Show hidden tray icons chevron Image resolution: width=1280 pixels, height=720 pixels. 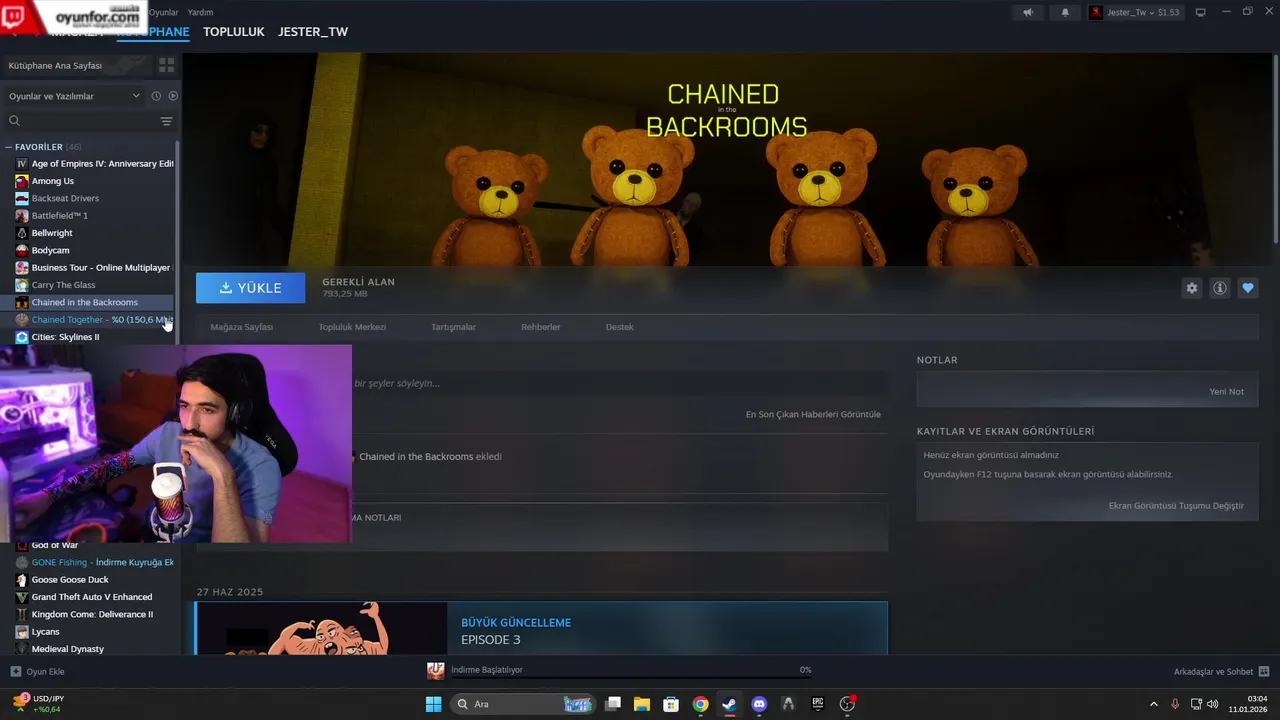click(x=1153, y=704)
